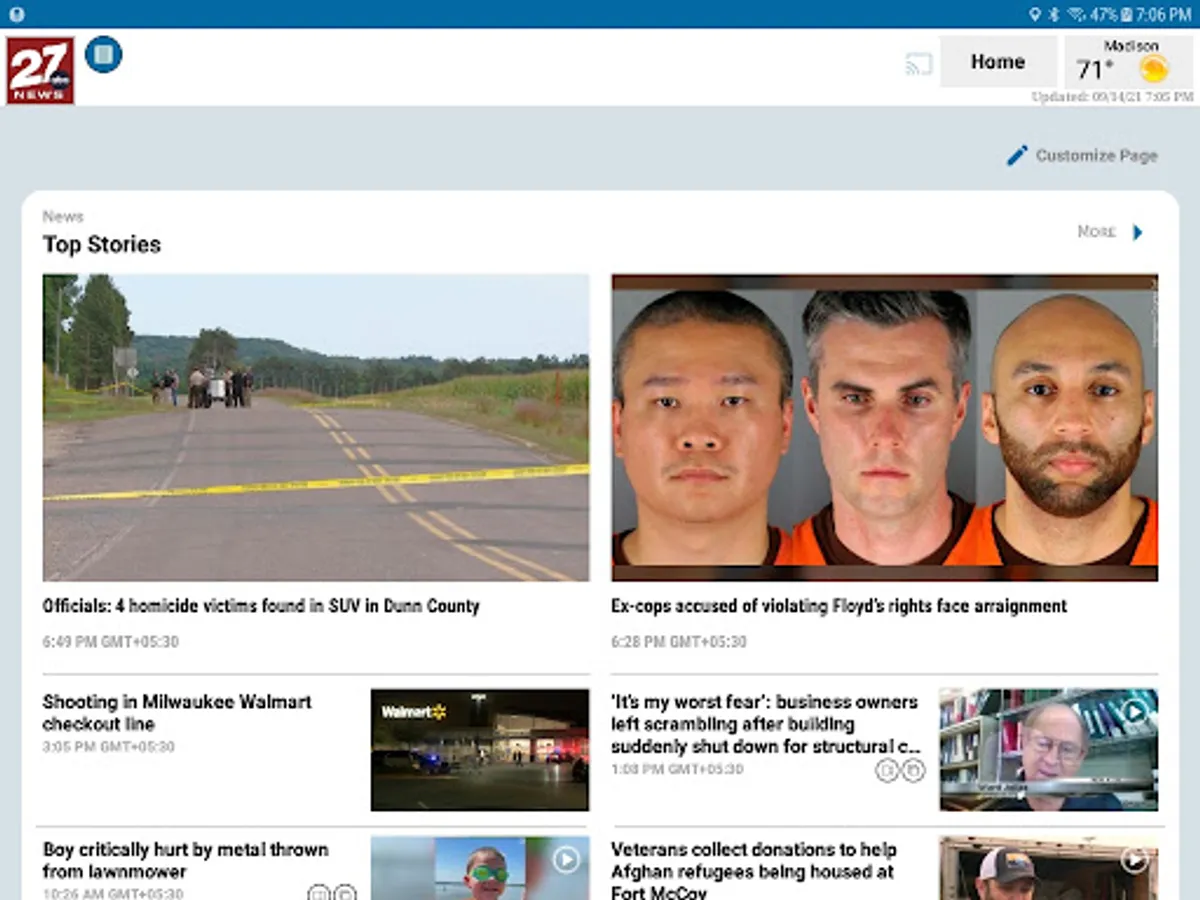Open 'Shooting in Milwaukee Walmart checkout line' story
This screenshot has width=1200, height=900.
click(x=177, y=713)
